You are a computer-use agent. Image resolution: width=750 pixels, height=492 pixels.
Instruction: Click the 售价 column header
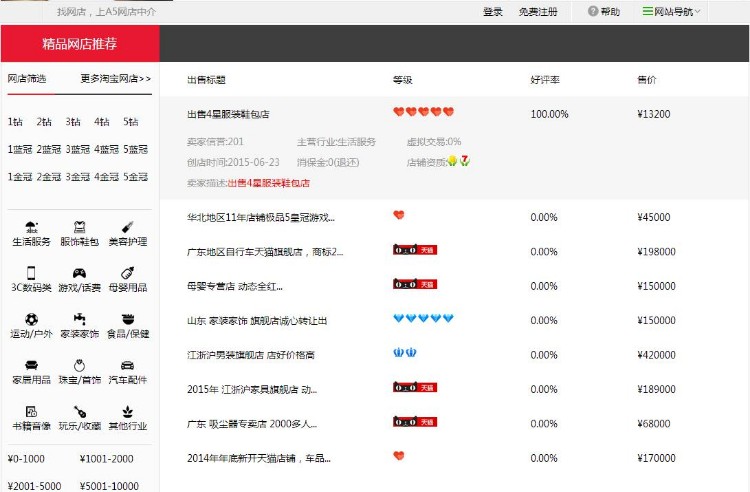coord(647,79)
